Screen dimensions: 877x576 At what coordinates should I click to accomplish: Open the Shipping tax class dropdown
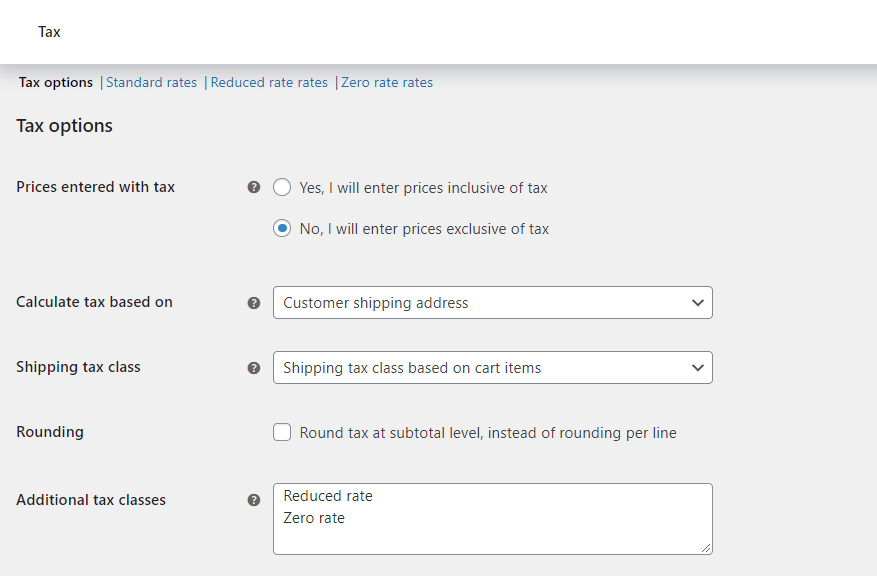[x=492, y=367]
